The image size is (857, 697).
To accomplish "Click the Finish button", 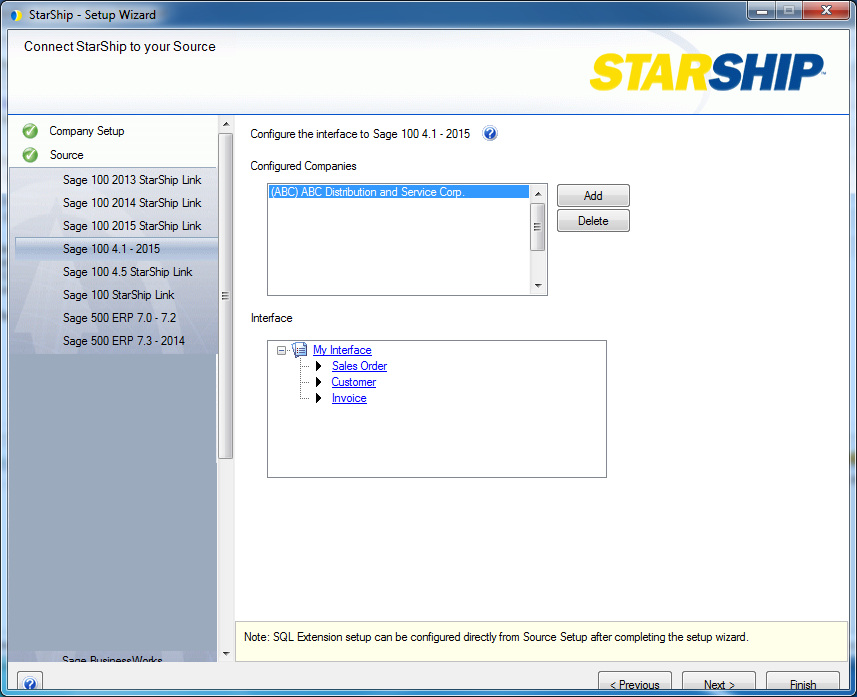I will click(x=803, y=683).
